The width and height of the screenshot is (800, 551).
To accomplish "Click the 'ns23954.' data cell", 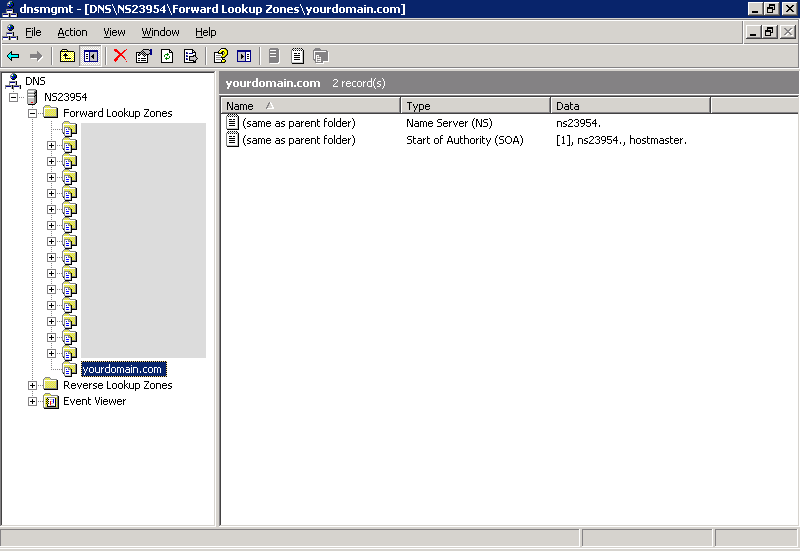I will (578, 123).
